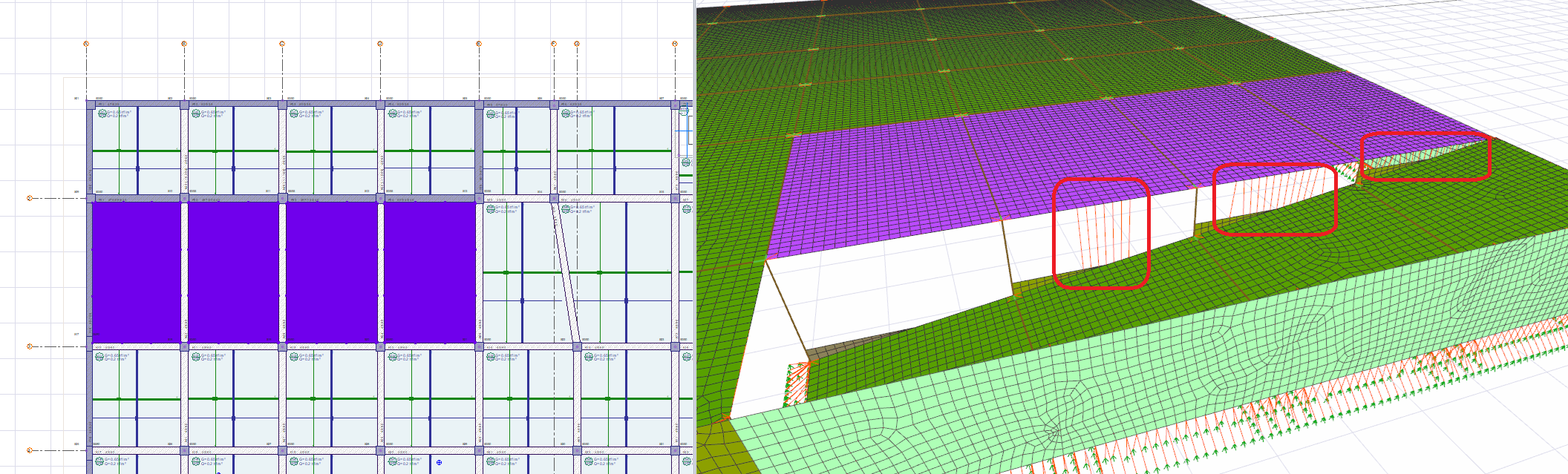
Task: Select grid axis bubble D above plan
Action: 380,44
